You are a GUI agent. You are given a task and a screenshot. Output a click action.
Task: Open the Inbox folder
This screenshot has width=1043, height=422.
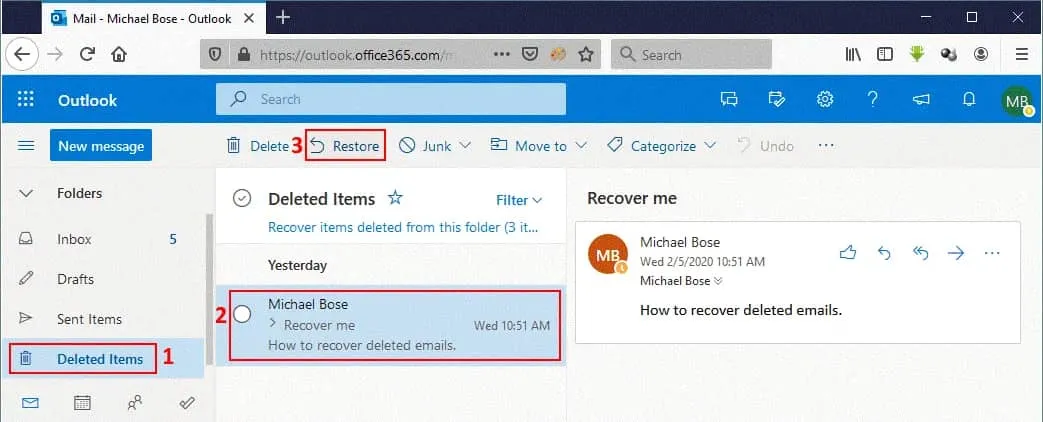point(74,239)
